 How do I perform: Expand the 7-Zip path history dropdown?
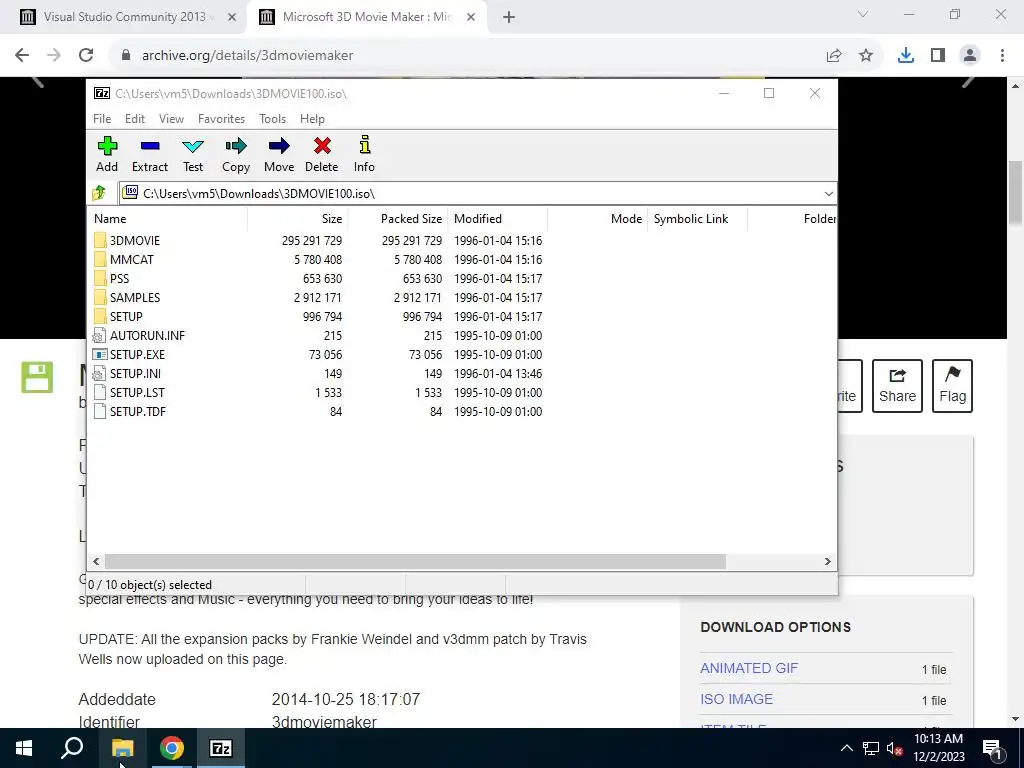[828, 193]
